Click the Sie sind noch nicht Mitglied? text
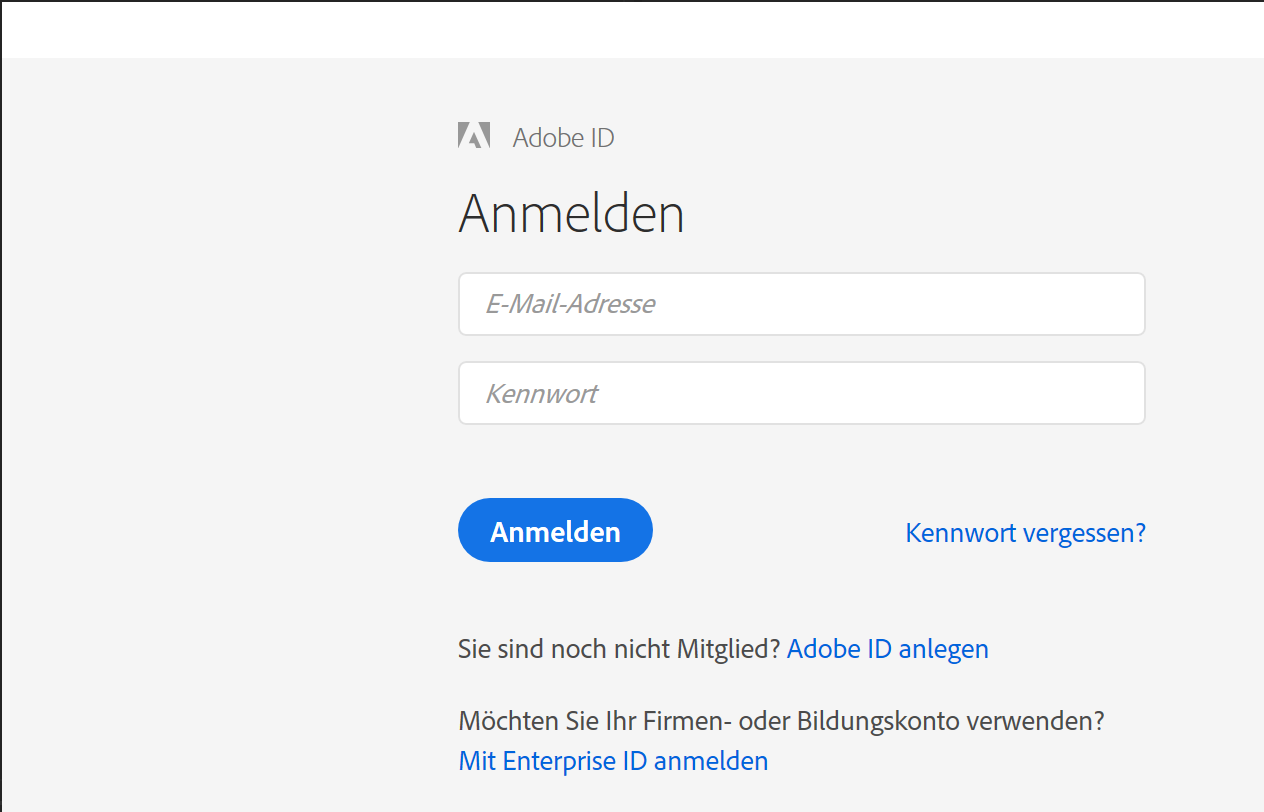The width and height of the screenshot is (1264, 812). (618, 649)
